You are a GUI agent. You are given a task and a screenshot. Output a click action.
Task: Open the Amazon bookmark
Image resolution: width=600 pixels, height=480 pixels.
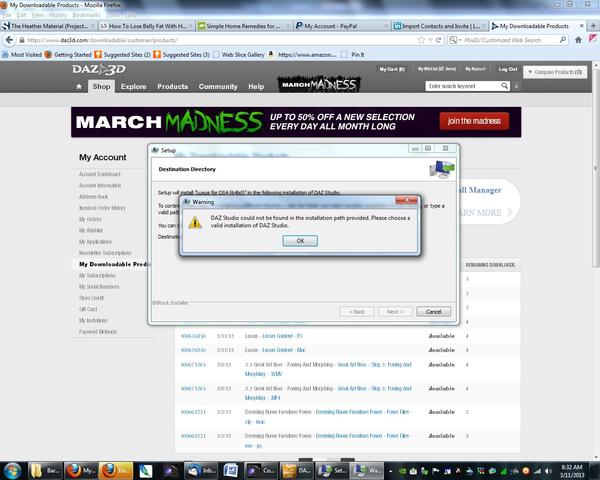coord(302,55)
